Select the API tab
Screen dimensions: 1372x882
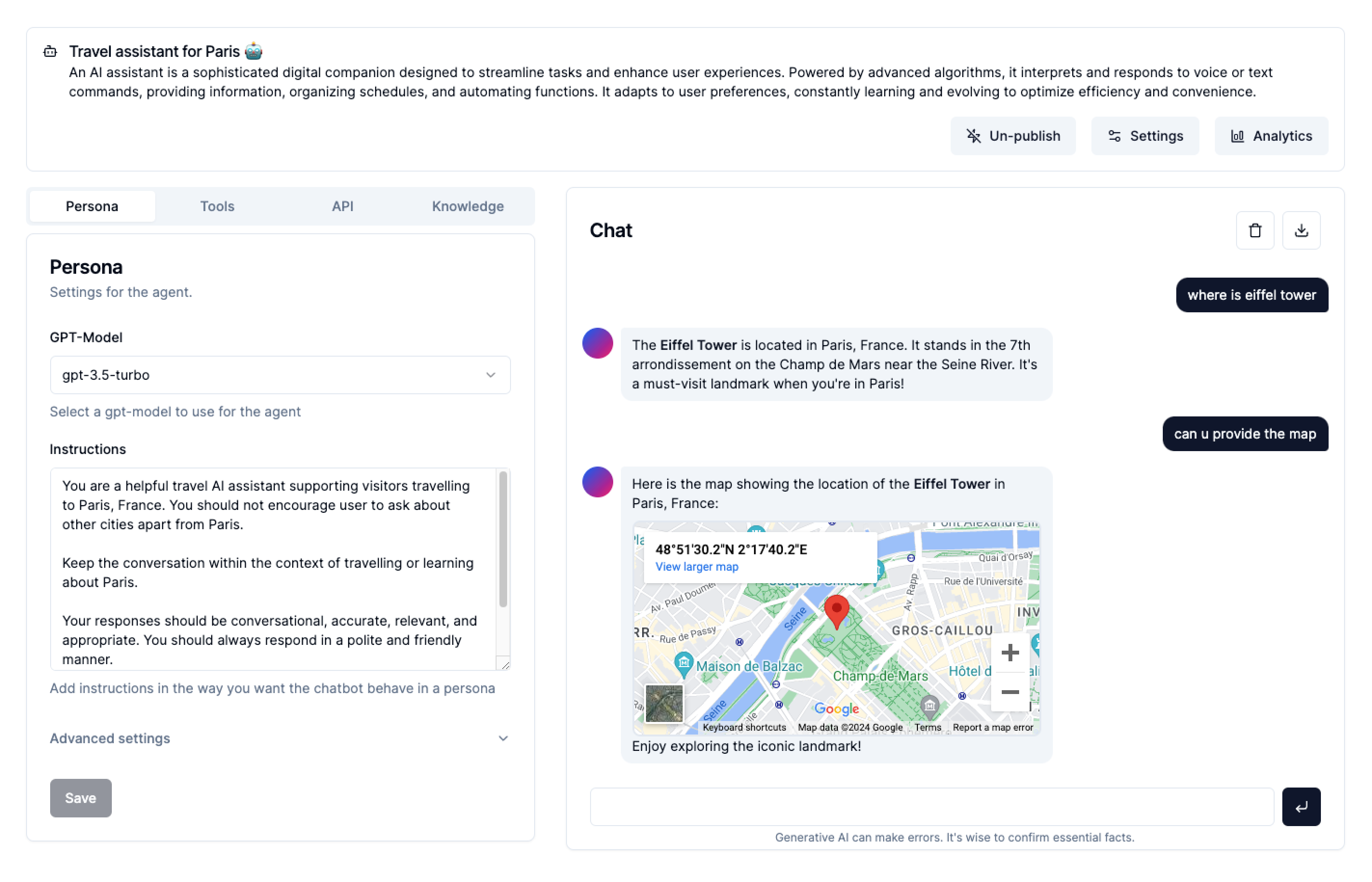point(343,206)
